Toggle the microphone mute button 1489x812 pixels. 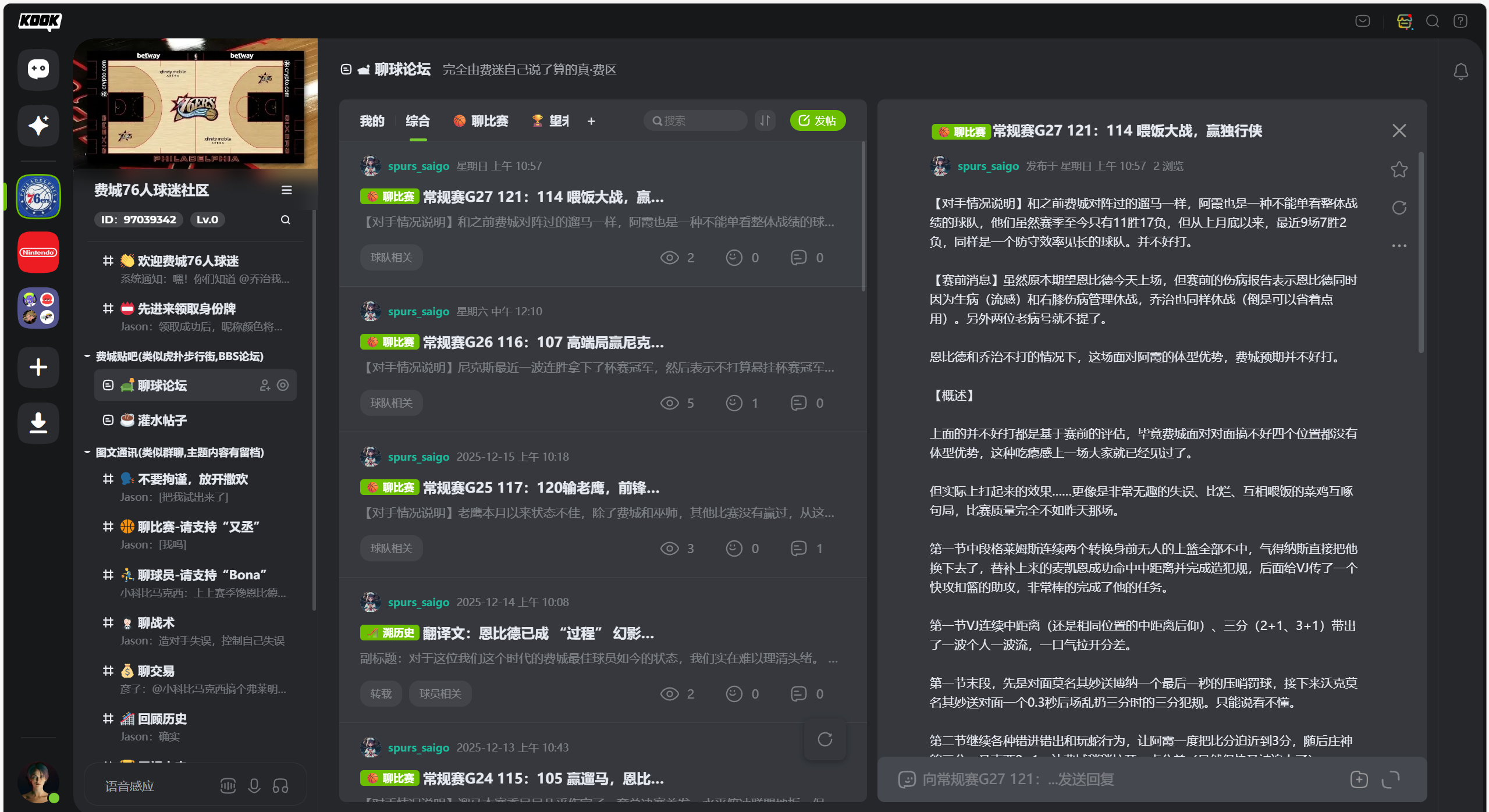[254, 786]
